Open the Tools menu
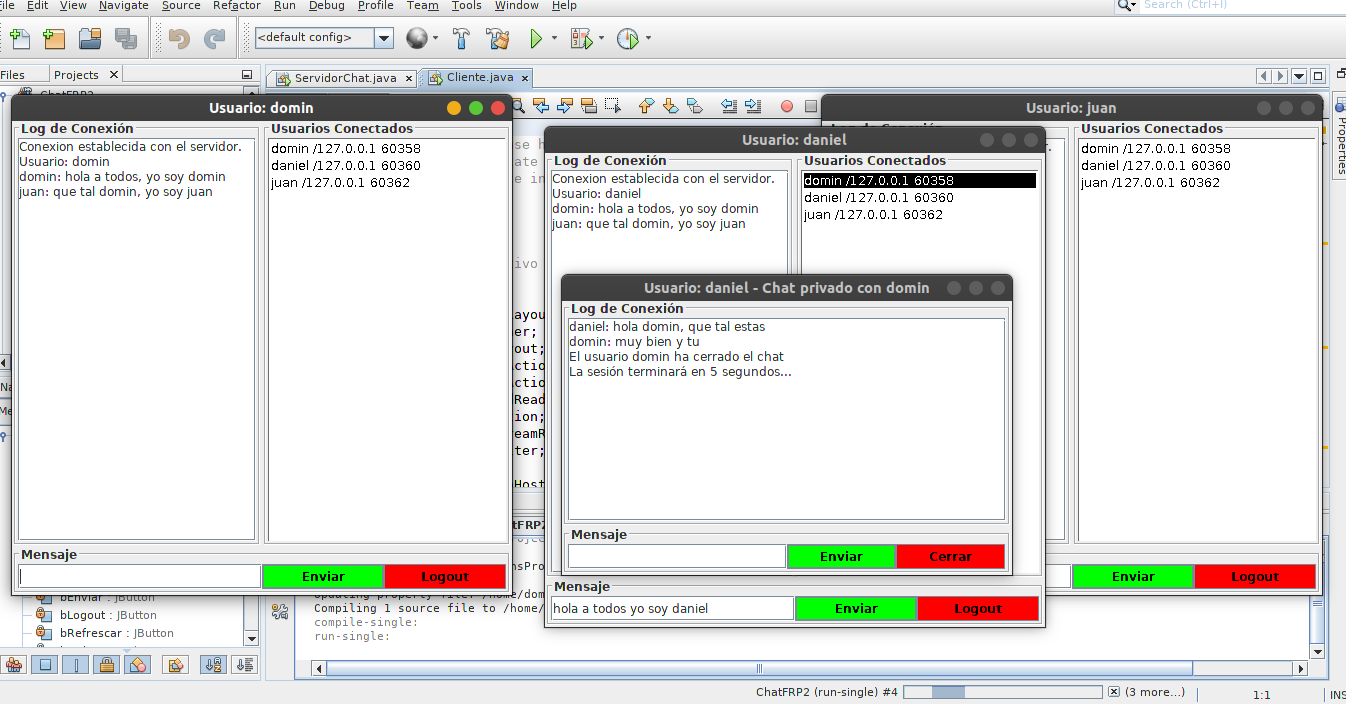The height and width of the screenshot is (704, 1346). (466, 6)
